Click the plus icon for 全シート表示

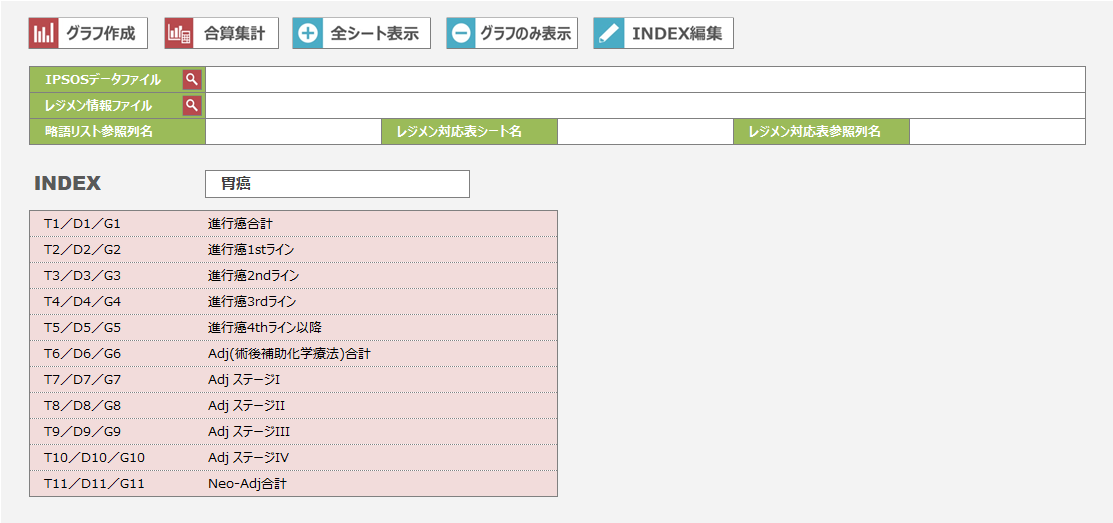308,33
